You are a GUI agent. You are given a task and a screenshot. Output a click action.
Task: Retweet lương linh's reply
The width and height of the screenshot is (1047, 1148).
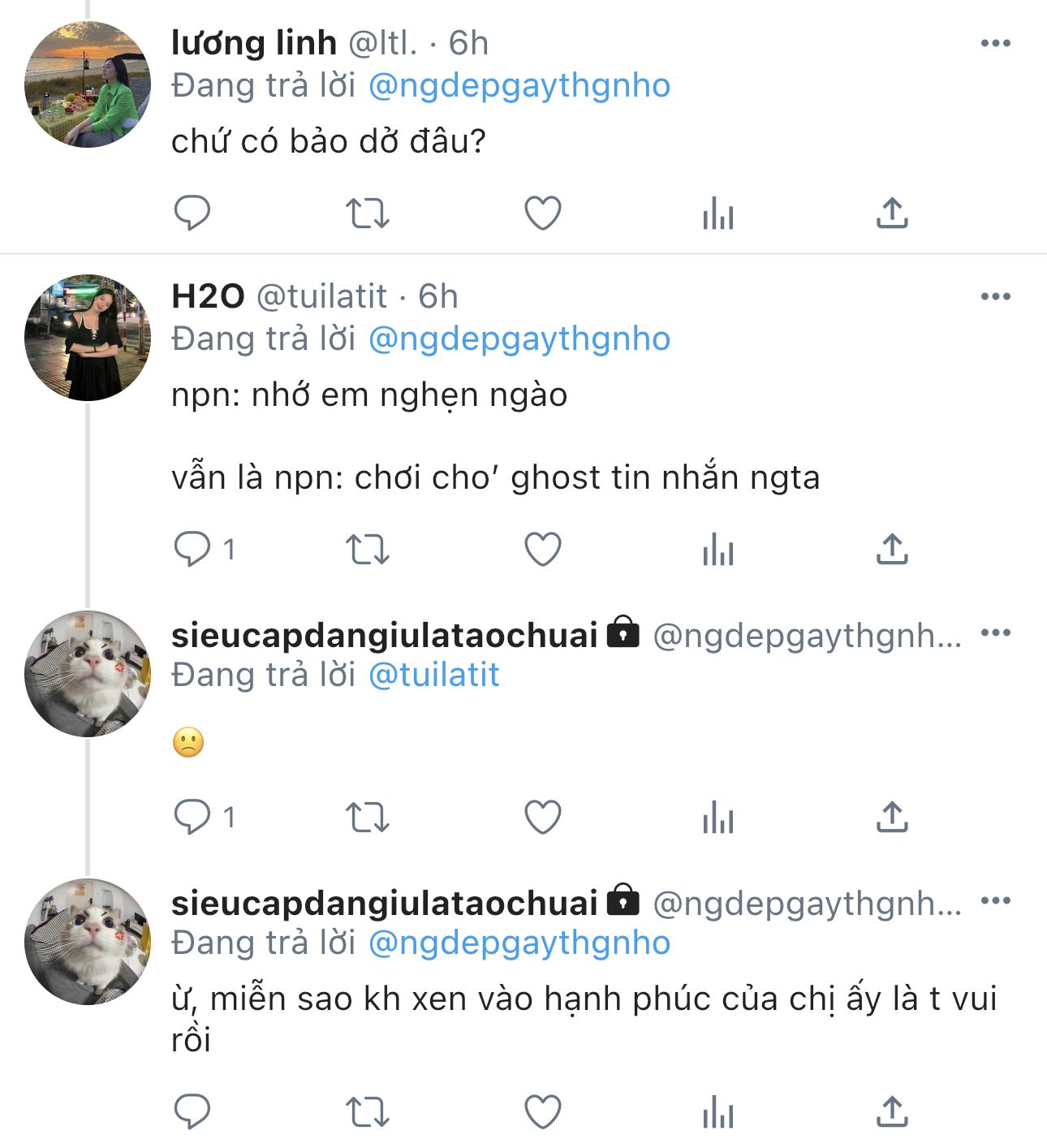click(x=368, y=214)
